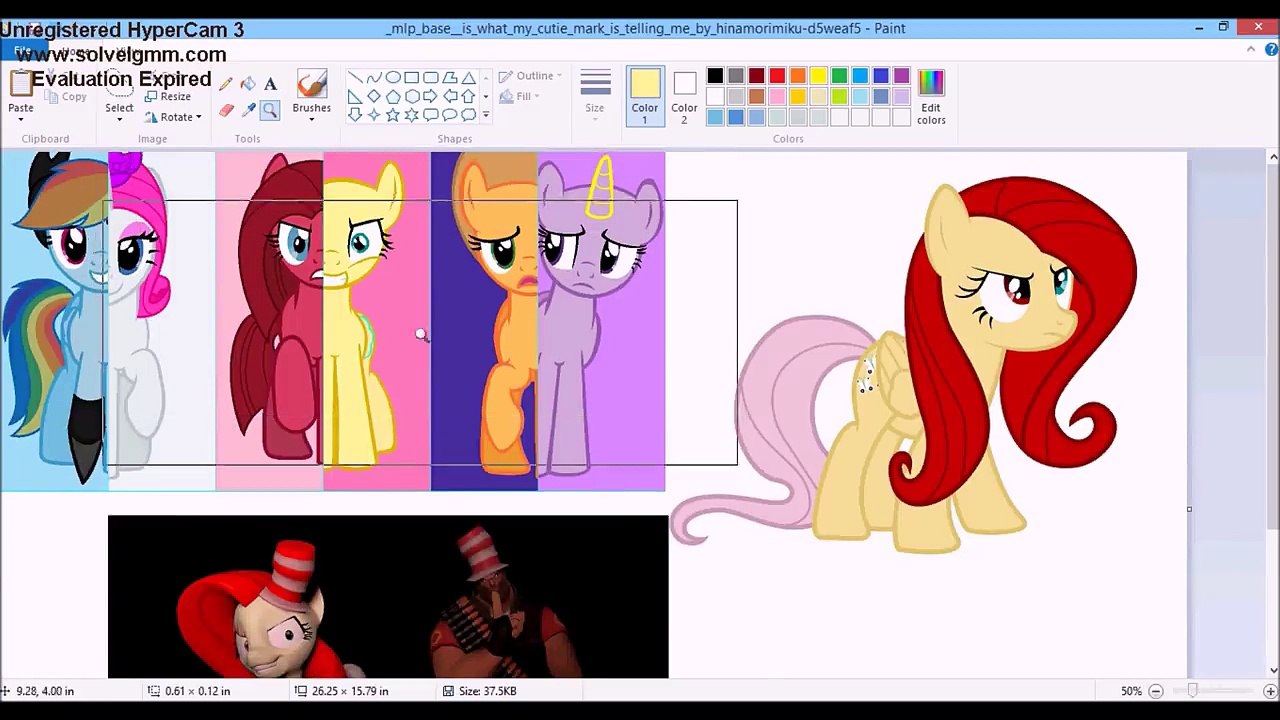
Task: Choose the Oval shape
Action: click(x=393, y=78)
